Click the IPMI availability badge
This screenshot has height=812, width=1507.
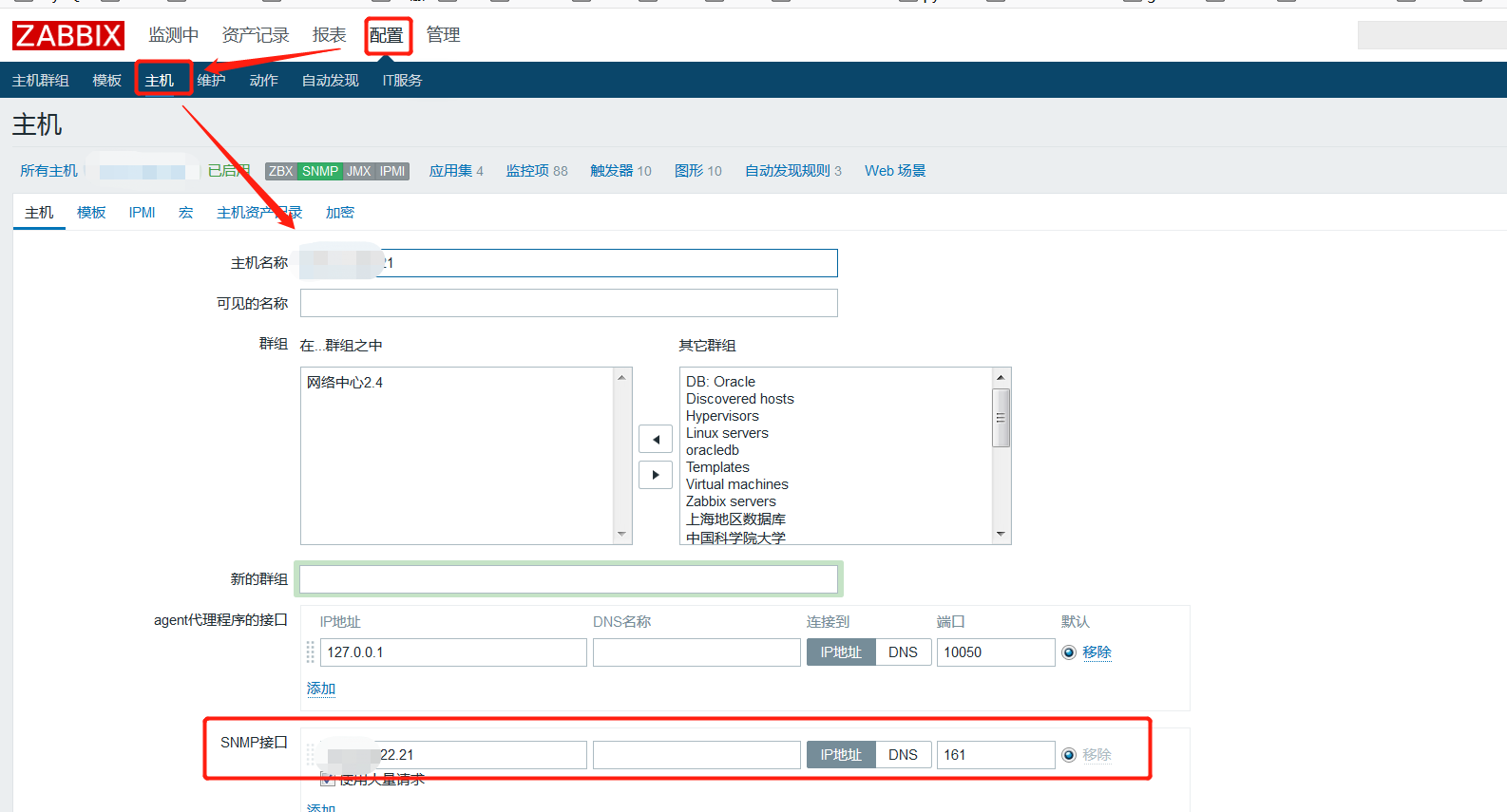tap(392, 171)
